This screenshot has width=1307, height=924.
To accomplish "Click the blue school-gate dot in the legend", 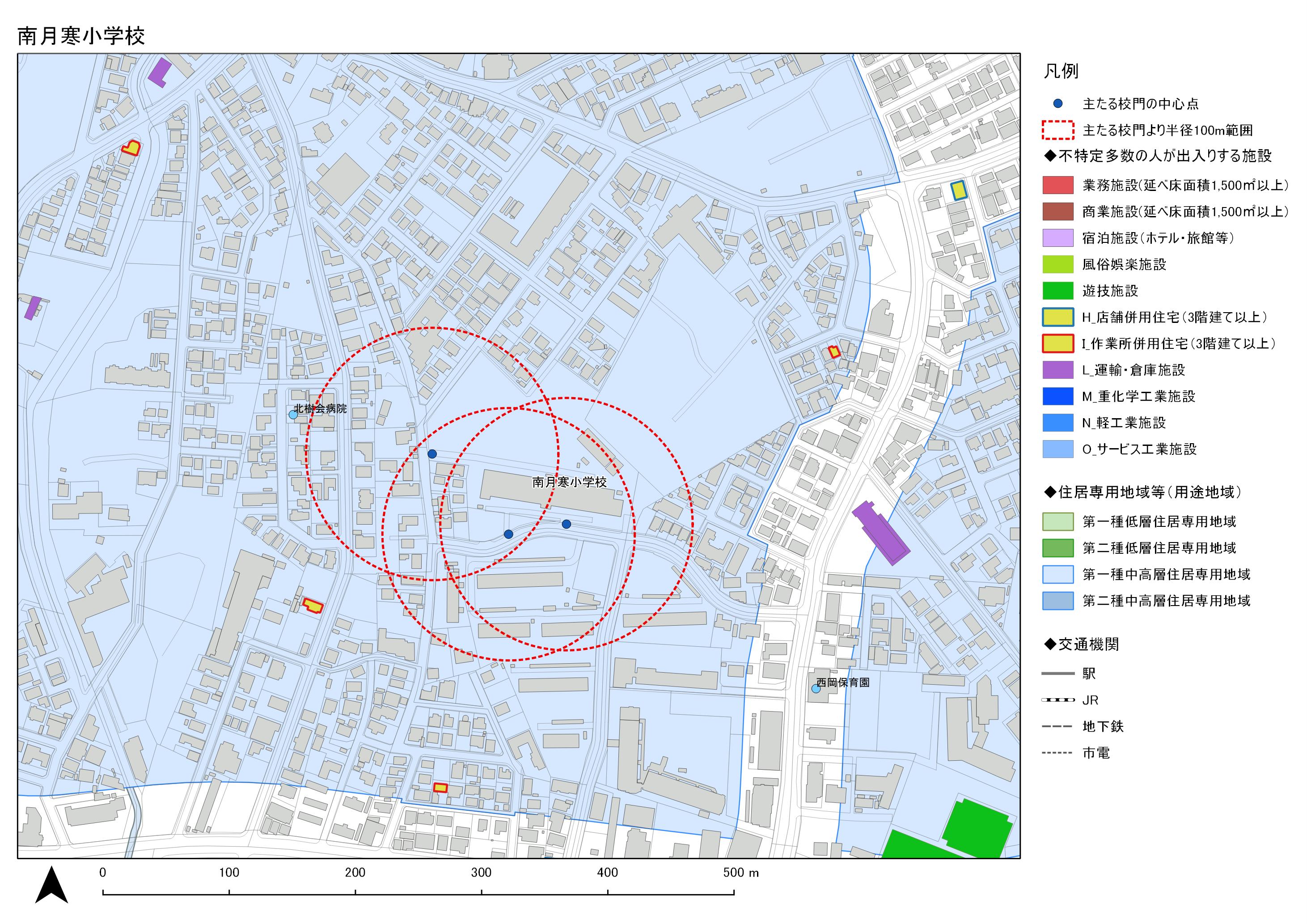I will (x=1057, y=104).
